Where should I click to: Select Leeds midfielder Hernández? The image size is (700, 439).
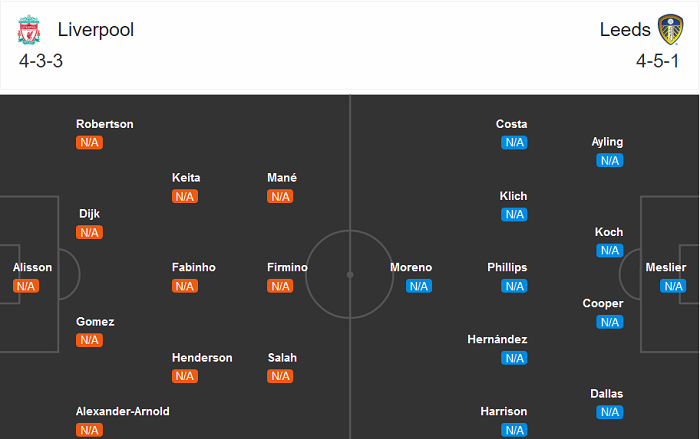[x=497, y=340]
